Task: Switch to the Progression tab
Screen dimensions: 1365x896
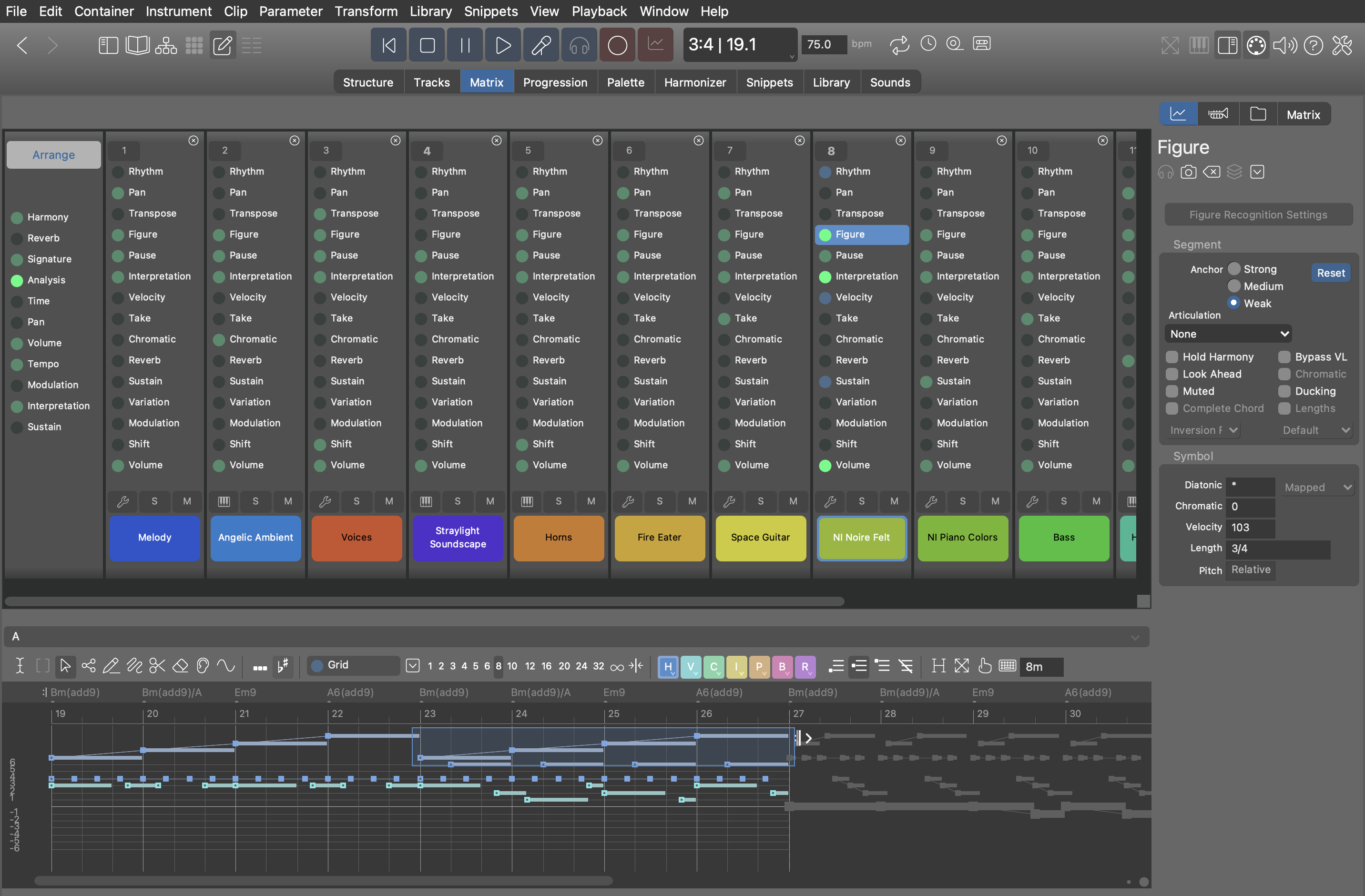Action: 555,82
